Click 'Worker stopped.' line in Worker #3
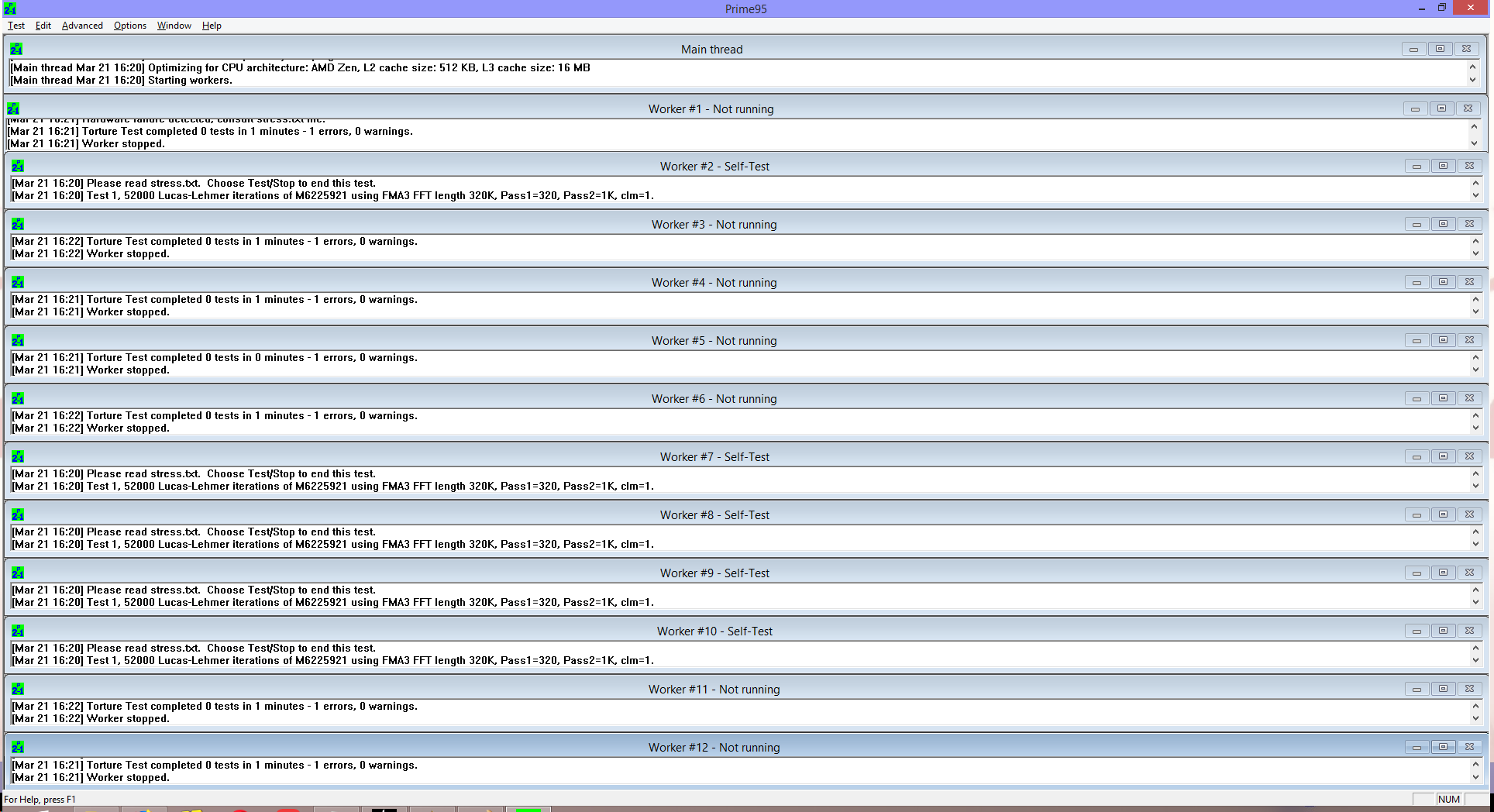Screen dimensions: 1494x812 91,253
